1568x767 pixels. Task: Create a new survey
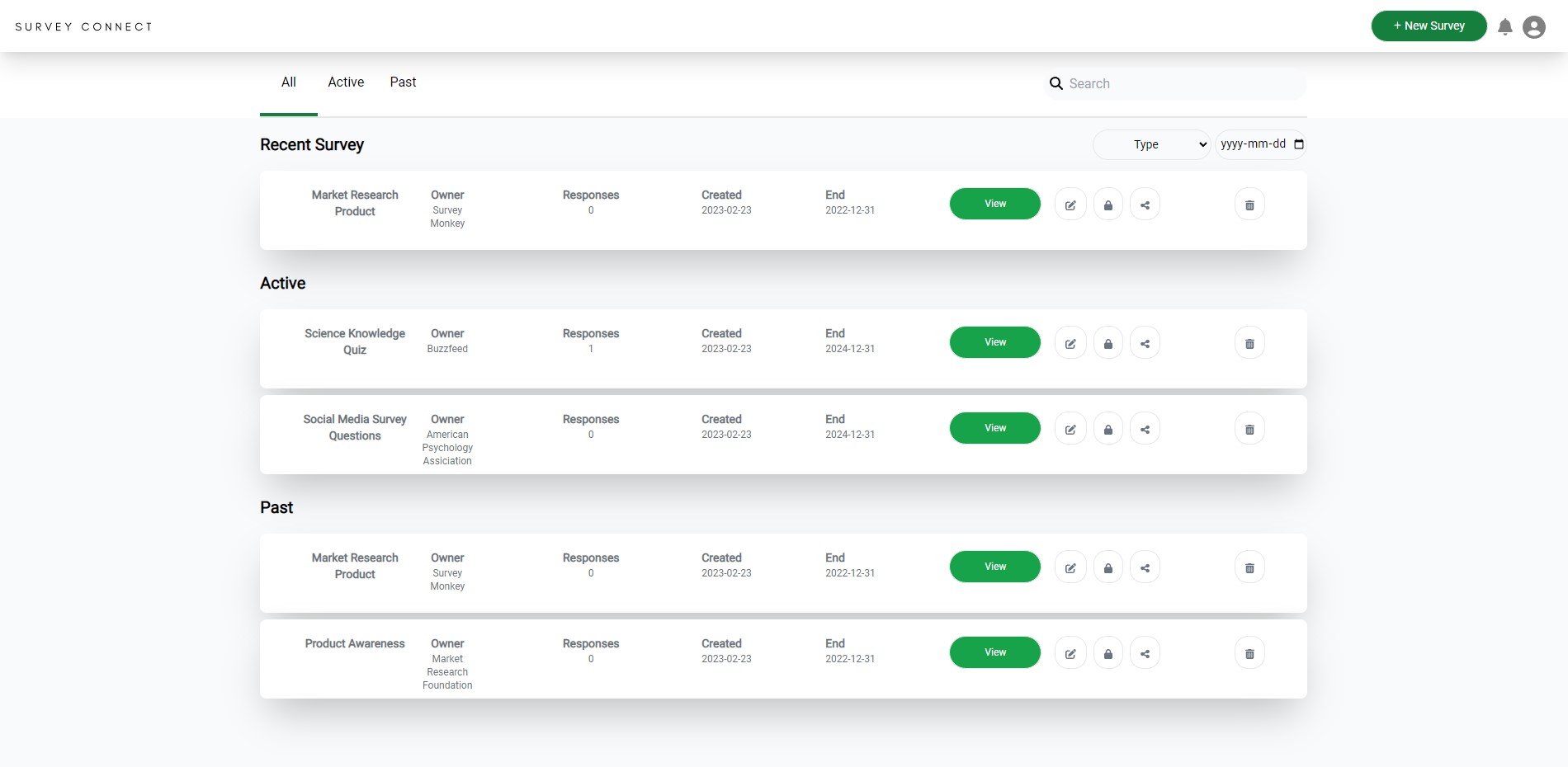(1429, 26)
